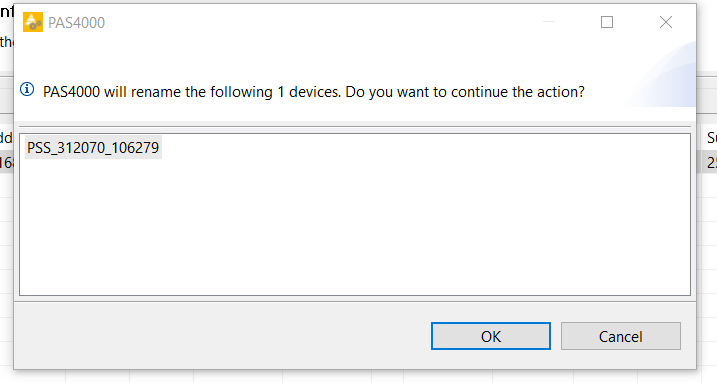
Task: Click the rename confirmation message text
Action: [314, 92]
